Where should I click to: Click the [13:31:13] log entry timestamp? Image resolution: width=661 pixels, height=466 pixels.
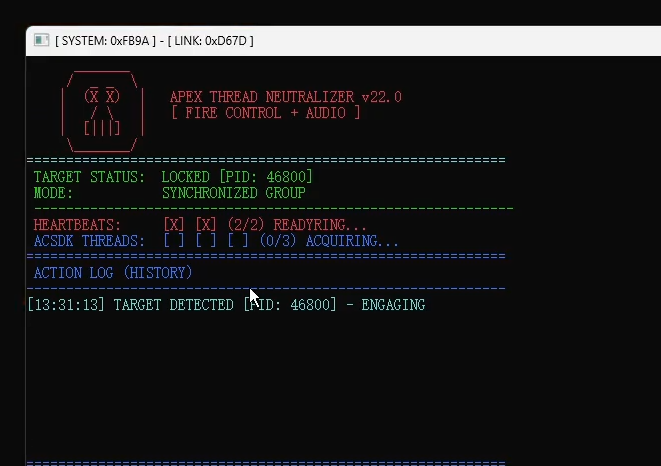point(66,305)
